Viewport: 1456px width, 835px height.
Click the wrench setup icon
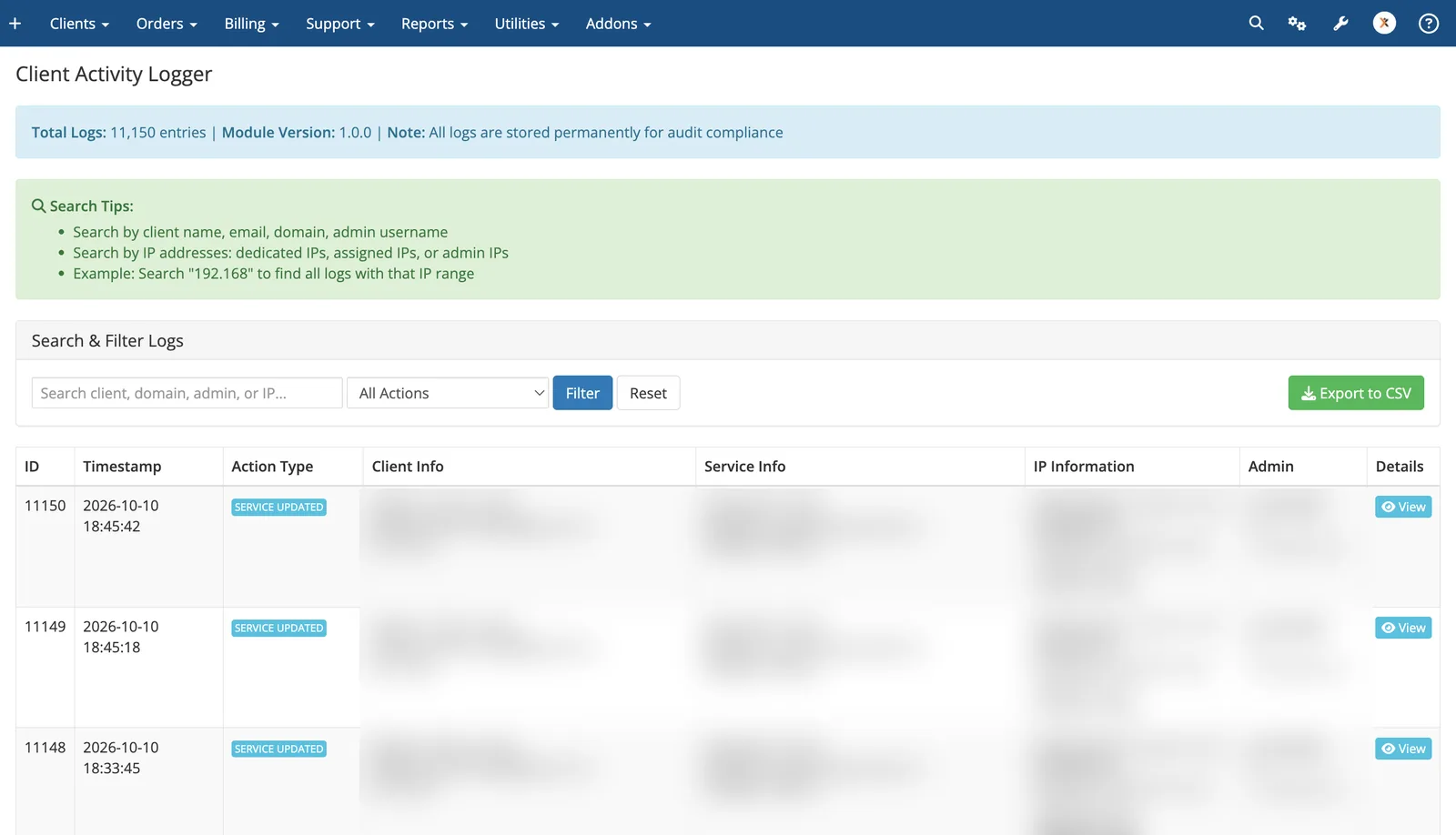click(1340, 24)
